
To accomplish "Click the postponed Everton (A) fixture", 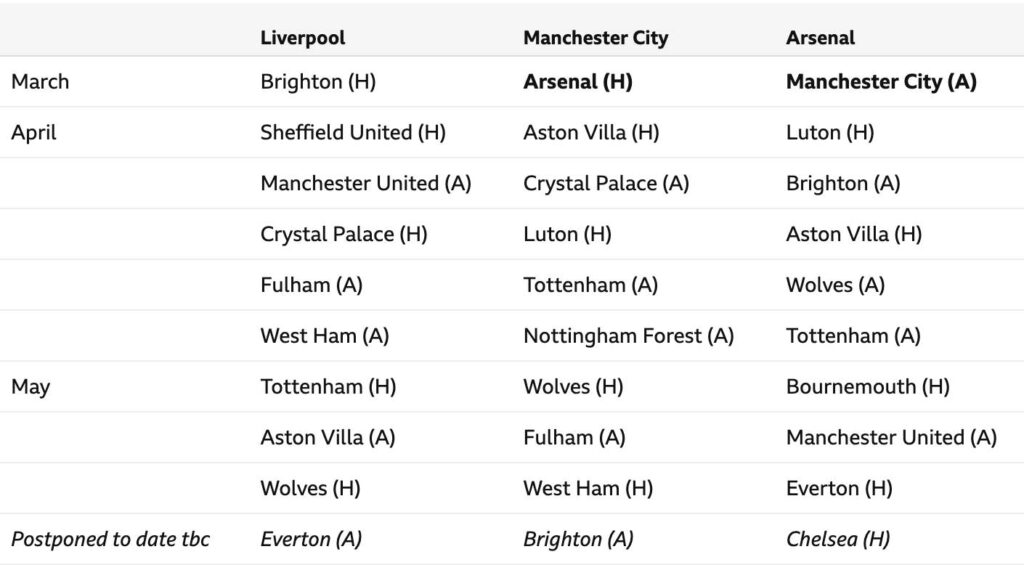I will click(311, 539).
